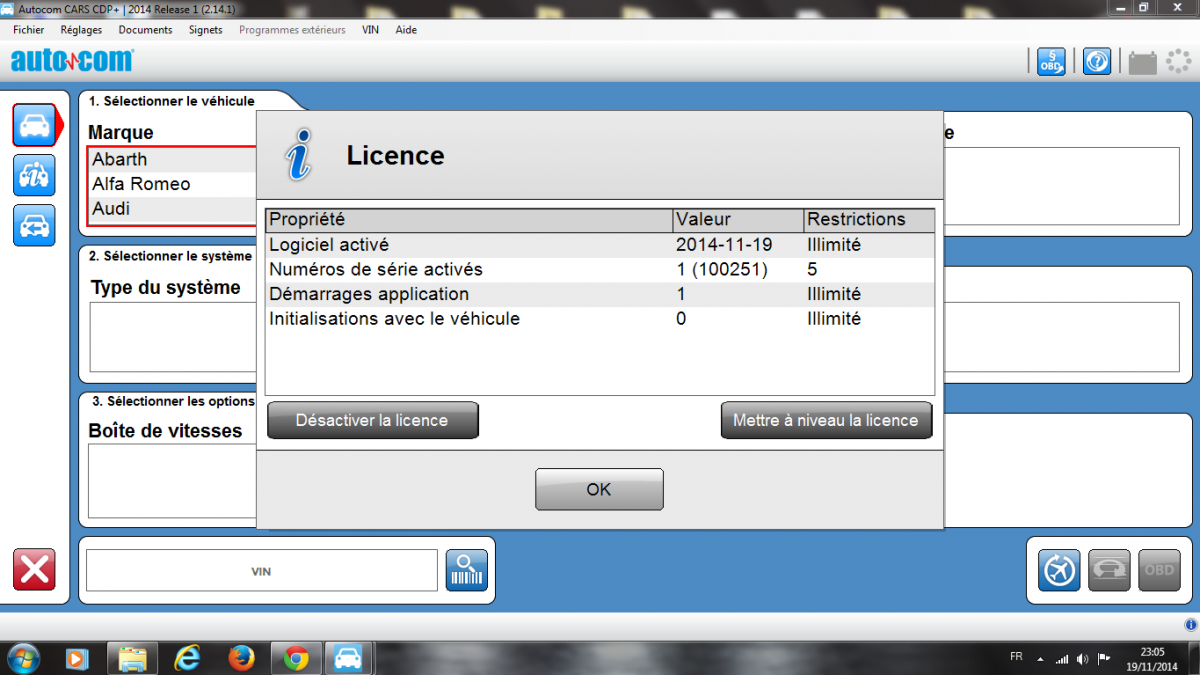Select Audi in the Marque list
The width and height of the screenshot is (1200, 675).
point(172,209)
